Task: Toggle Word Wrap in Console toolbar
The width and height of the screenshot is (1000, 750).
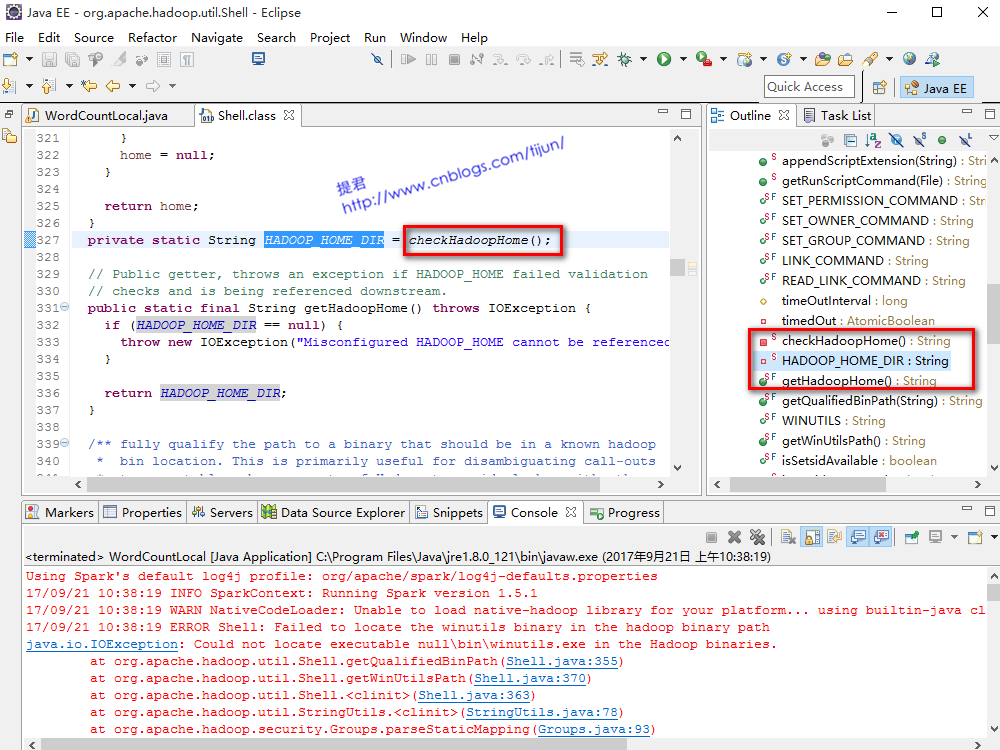Action: 835,538
